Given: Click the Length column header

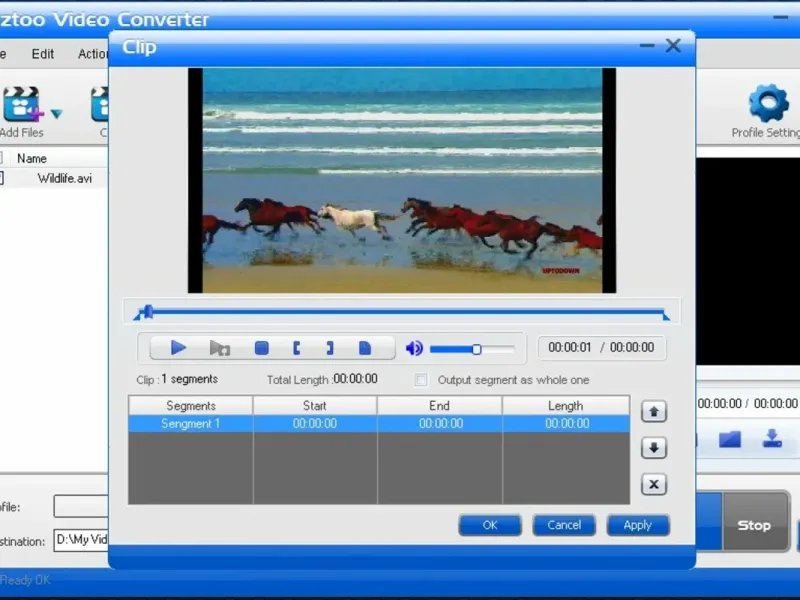Looking at the screenshot, I should coord(566,406).
